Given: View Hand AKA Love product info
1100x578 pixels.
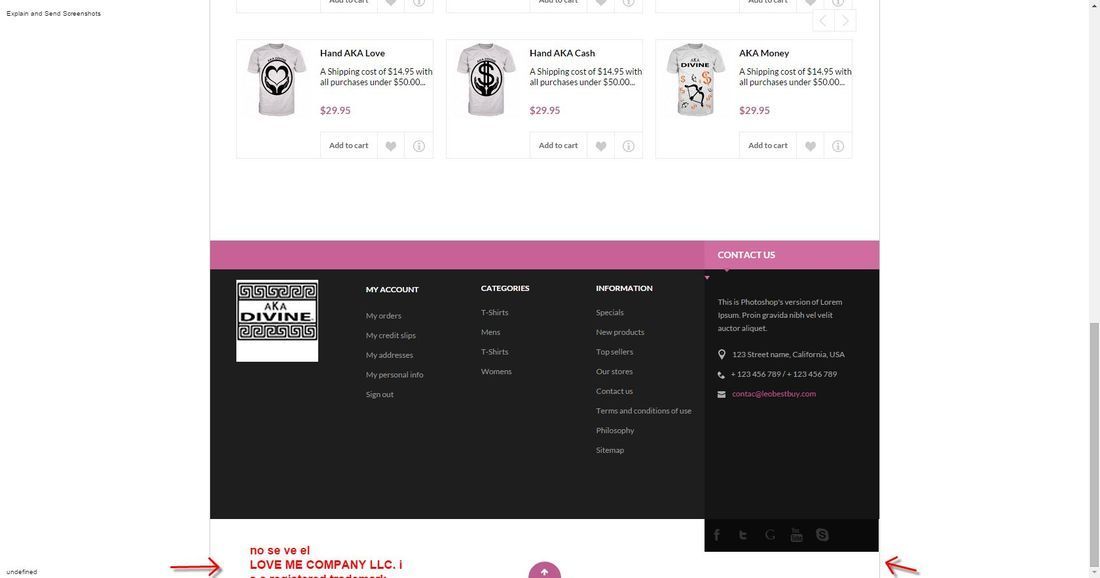Looking at the screenshot, I should pos(419,146).
